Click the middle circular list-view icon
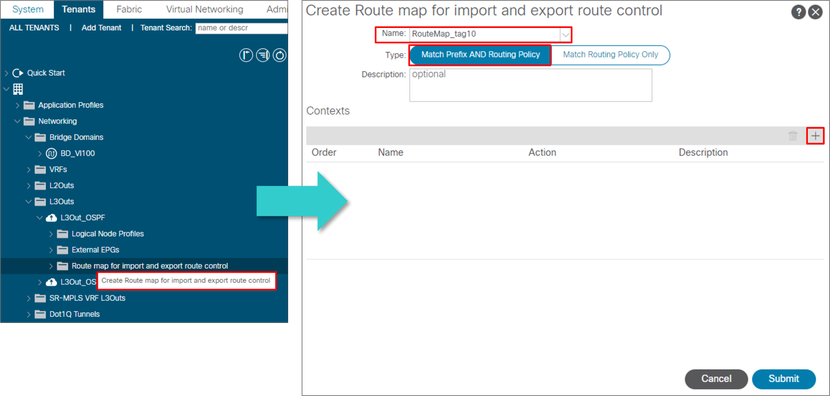 pos(263,55)
